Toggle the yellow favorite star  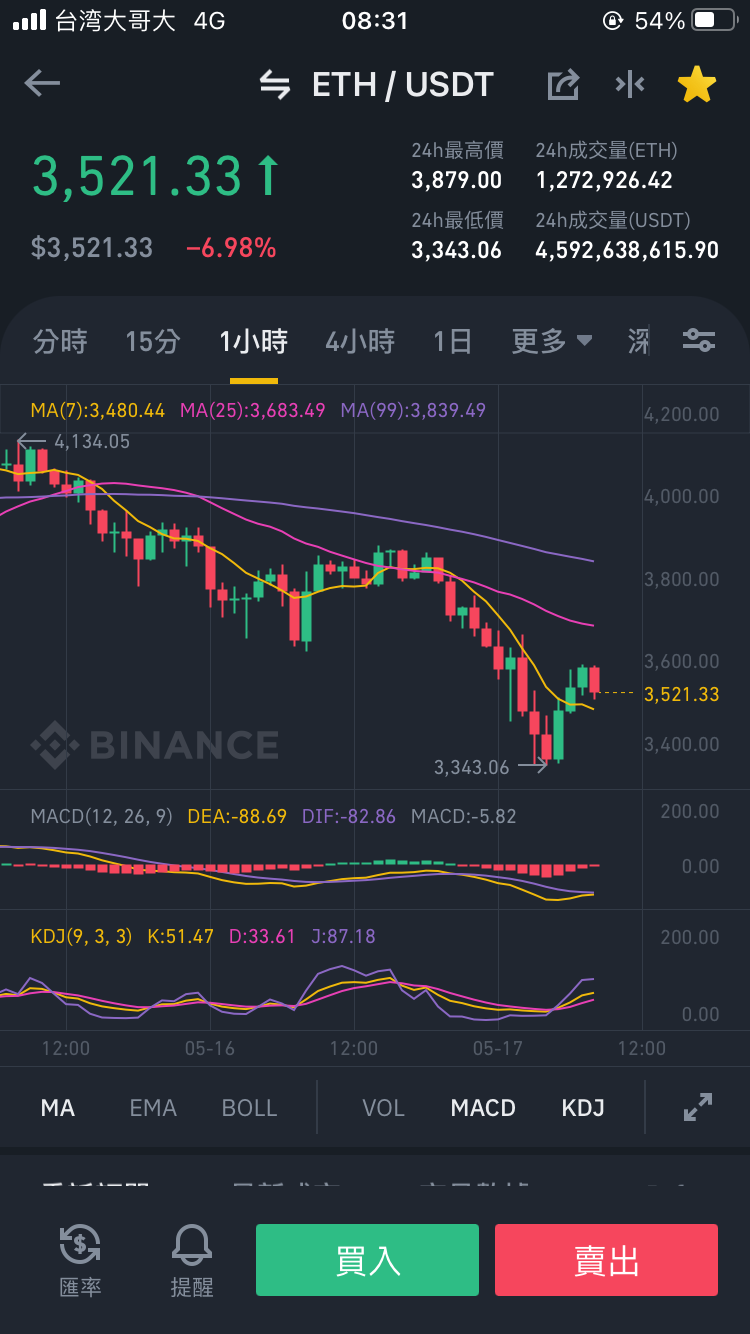tap(697, 85)
